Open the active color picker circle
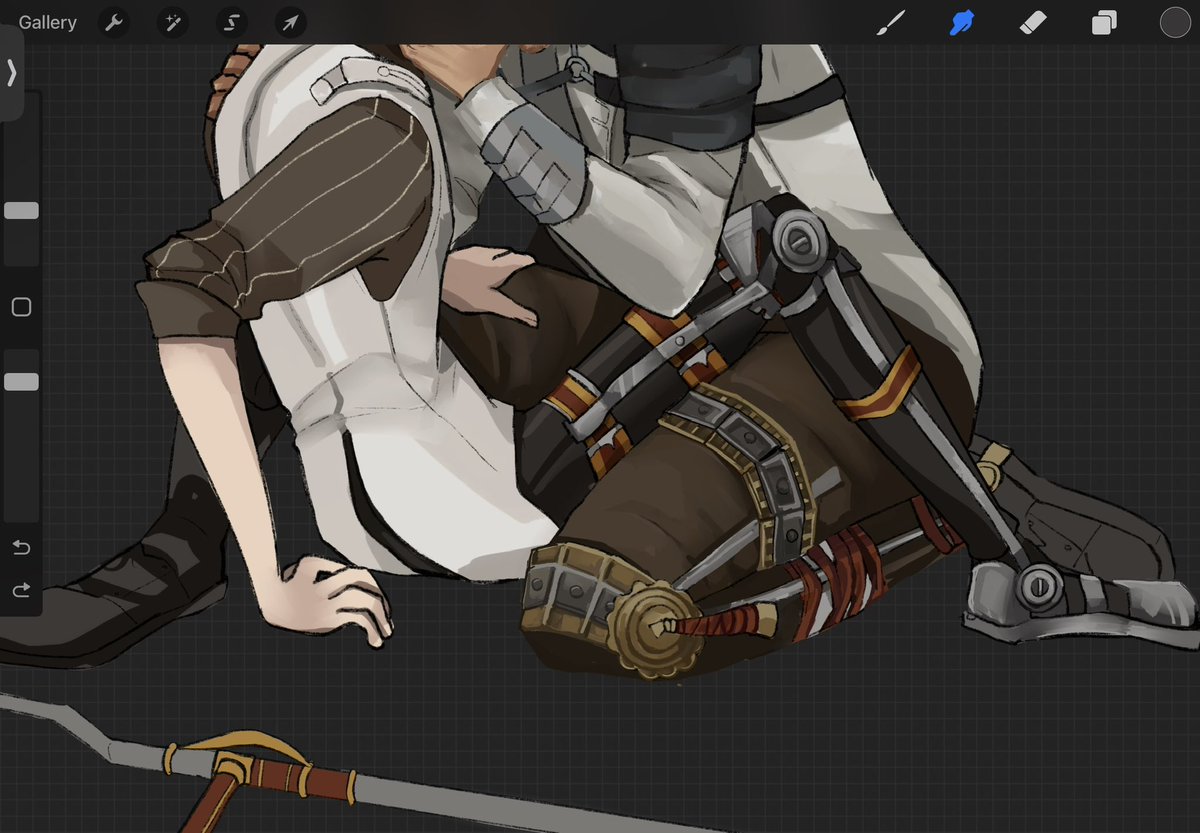Image resolution: width=1200 pixels, height=833 pixels. tap(1175, 22)
